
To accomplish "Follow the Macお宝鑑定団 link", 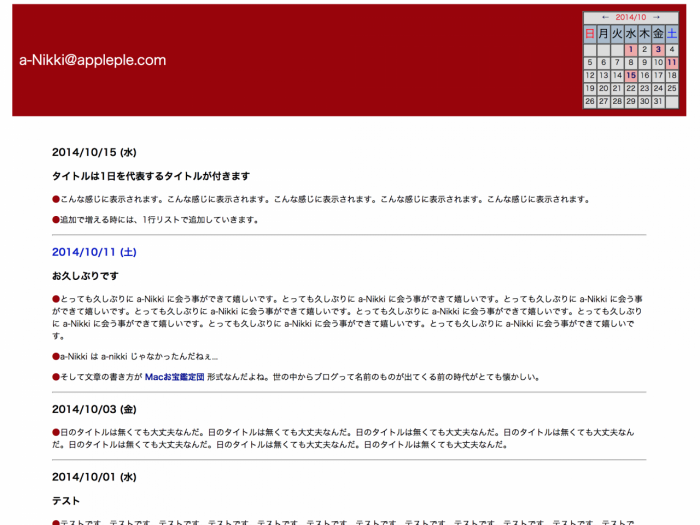I will pos(175,377).
